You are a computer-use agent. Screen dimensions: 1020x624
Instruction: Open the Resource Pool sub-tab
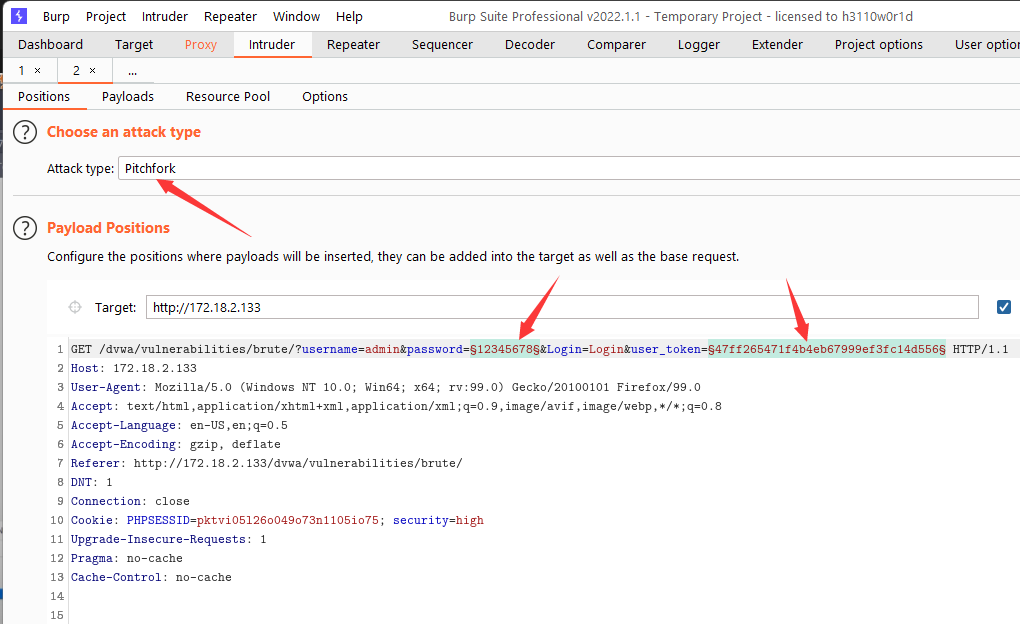228,96
